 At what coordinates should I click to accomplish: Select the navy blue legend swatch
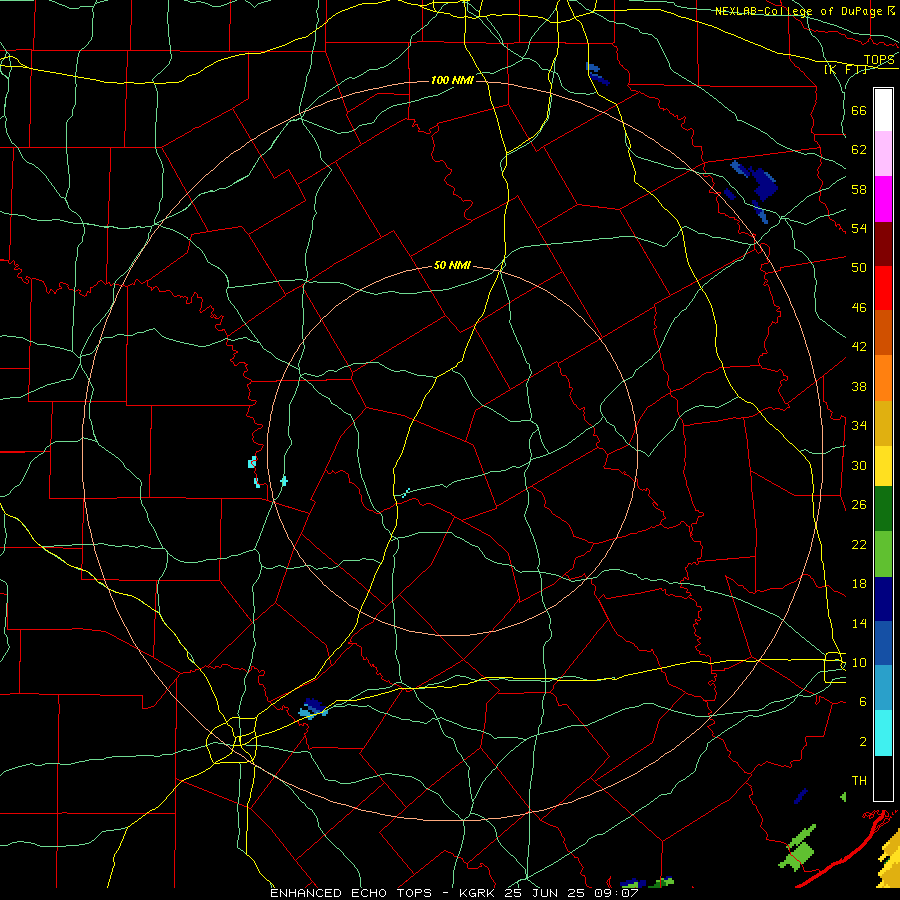(x=883, y=599)
